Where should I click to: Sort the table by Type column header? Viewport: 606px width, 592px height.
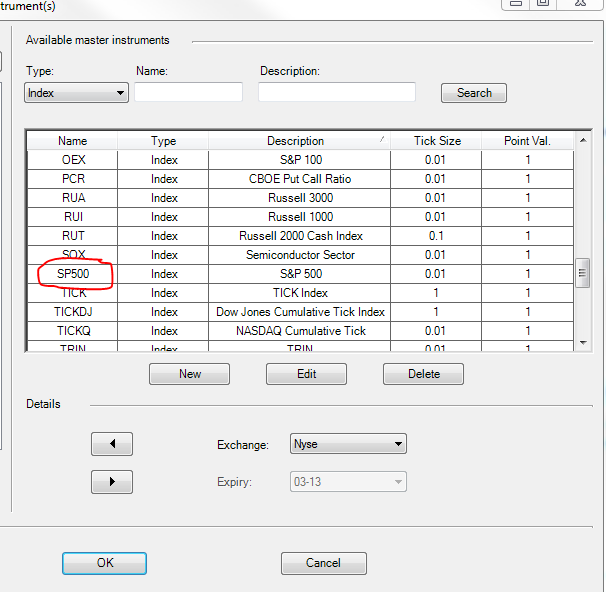point(163,141)
